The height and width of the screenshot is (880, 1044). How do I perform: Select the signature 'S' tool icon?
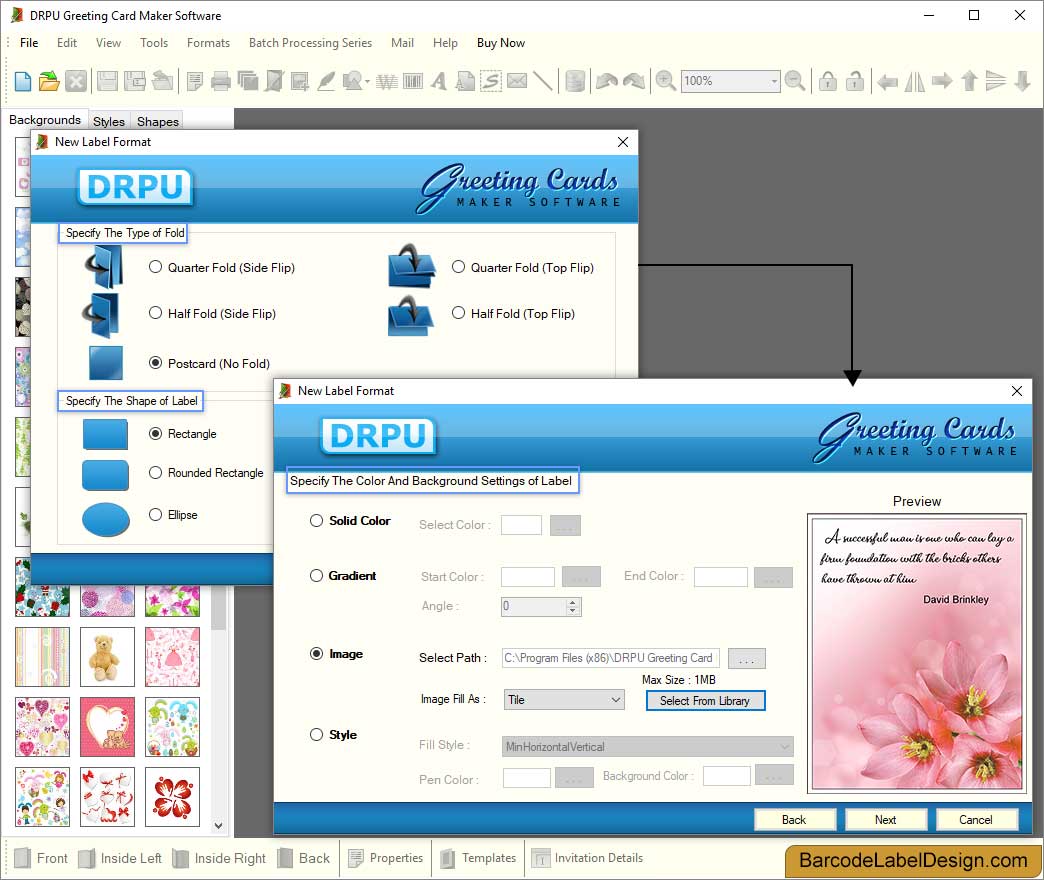tap(491, 81)
